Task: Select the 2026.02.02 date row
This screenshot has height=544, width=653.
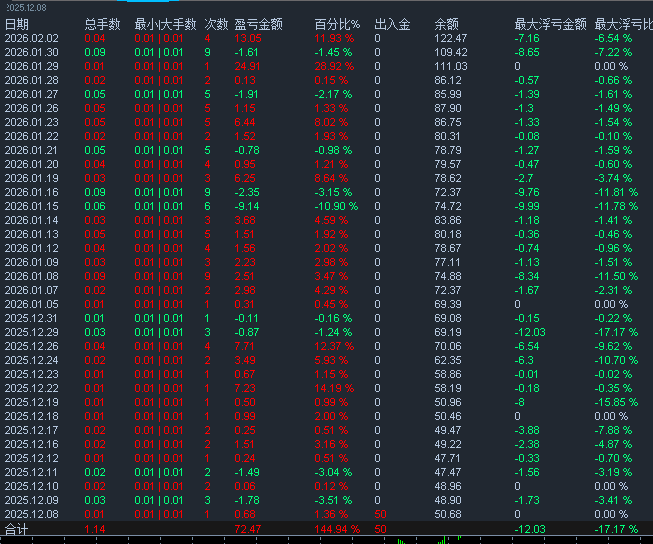Action: pos(32,38)
